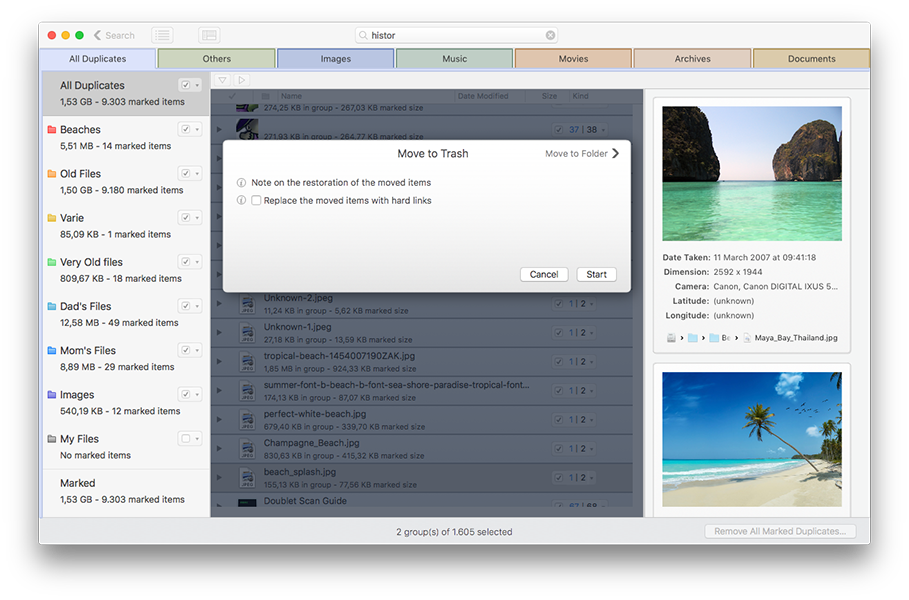909x600 pixels.
Task: Click the palm tree beach photo preview
Action: point(752,439)
